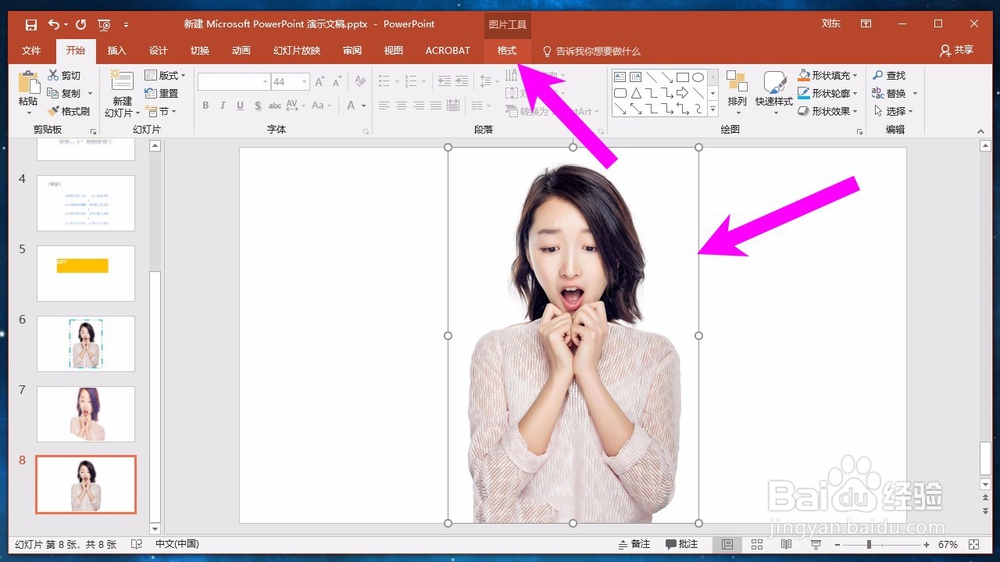
Task: Switch to the 格式 picture format tab
Action: [507, 50]
